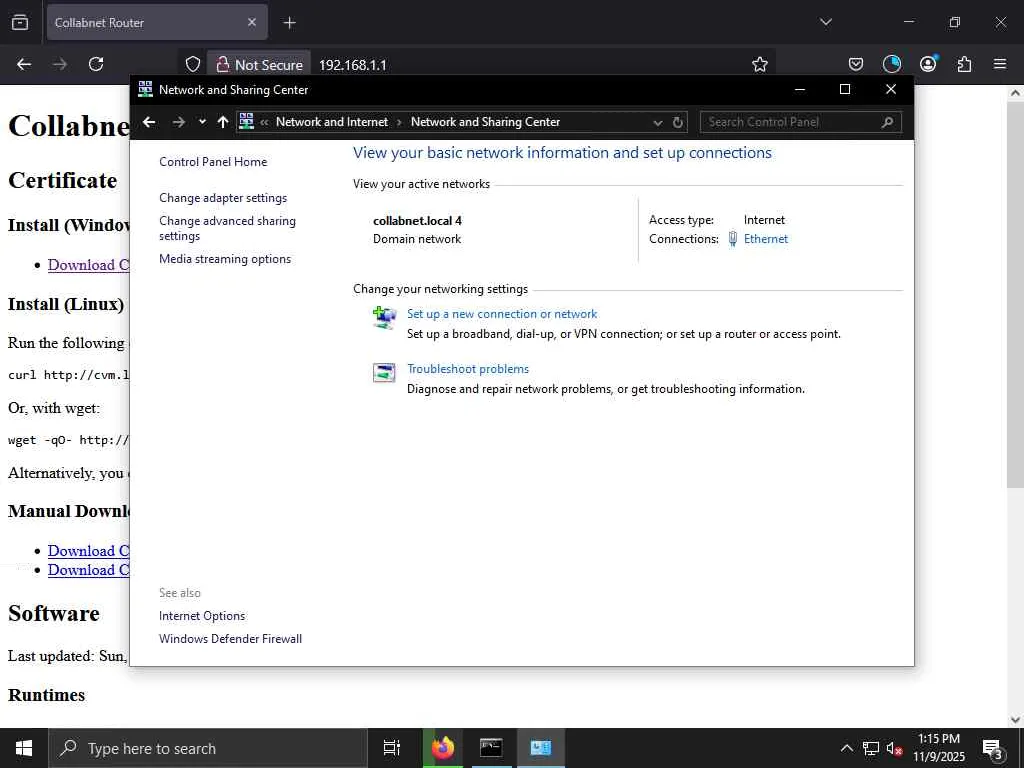Click the collabnet.local 4 network name
Screen dimensions: 1024x768
417,221
